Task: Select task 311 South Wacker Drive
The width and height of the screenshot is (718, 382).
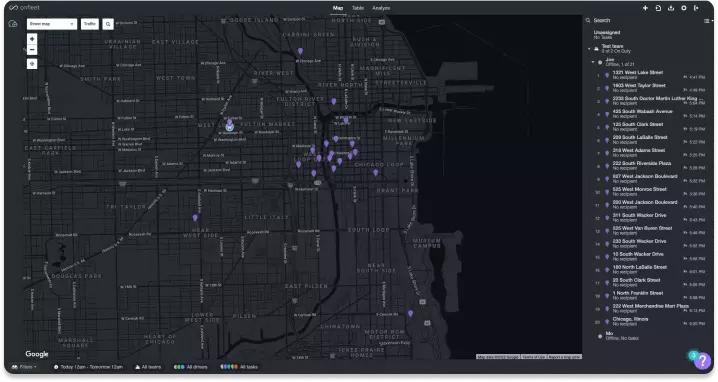Action: 650,217
